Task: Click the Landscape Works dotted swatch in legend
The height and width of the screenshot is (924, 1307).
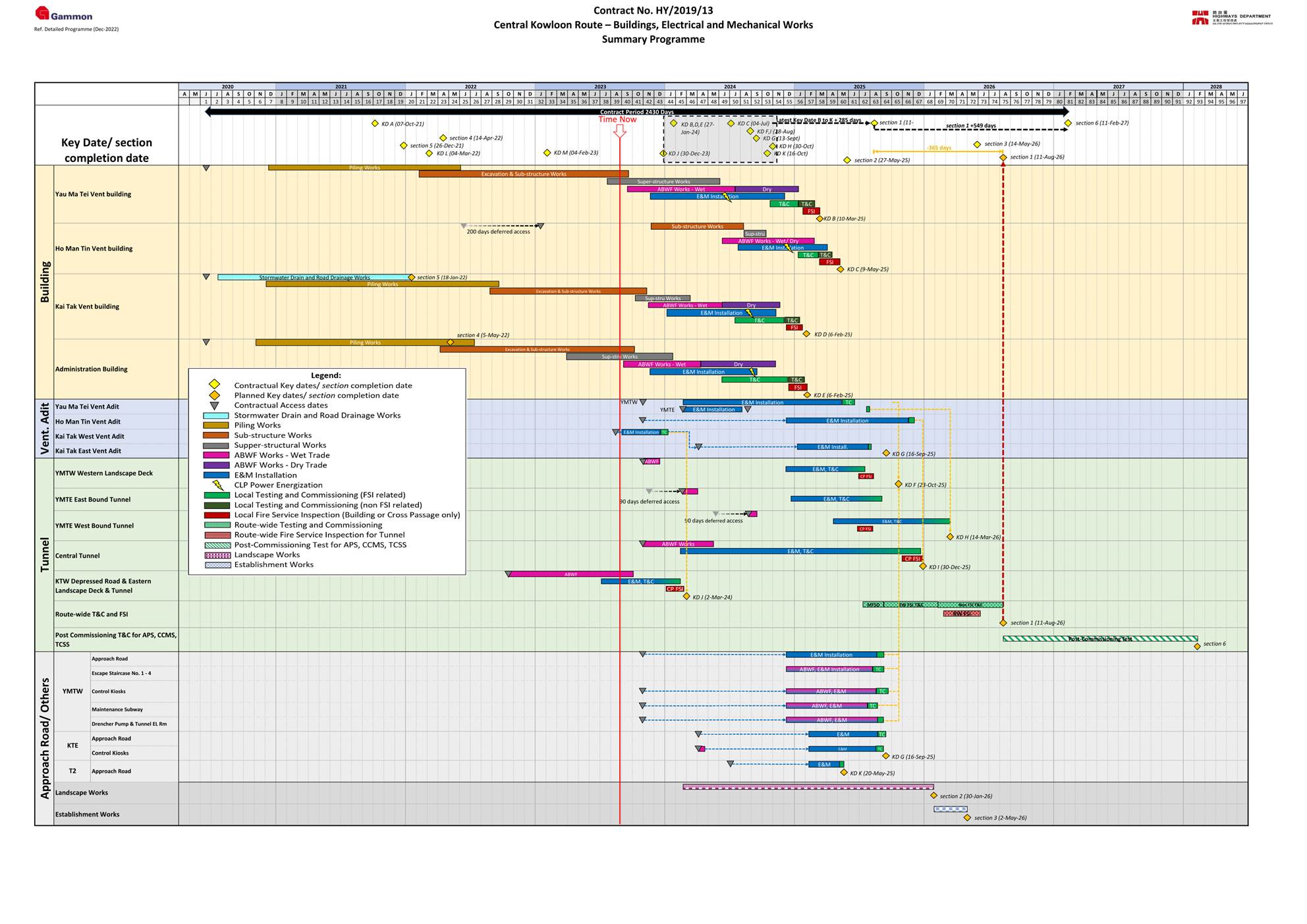Action: [x=217, y=555]
